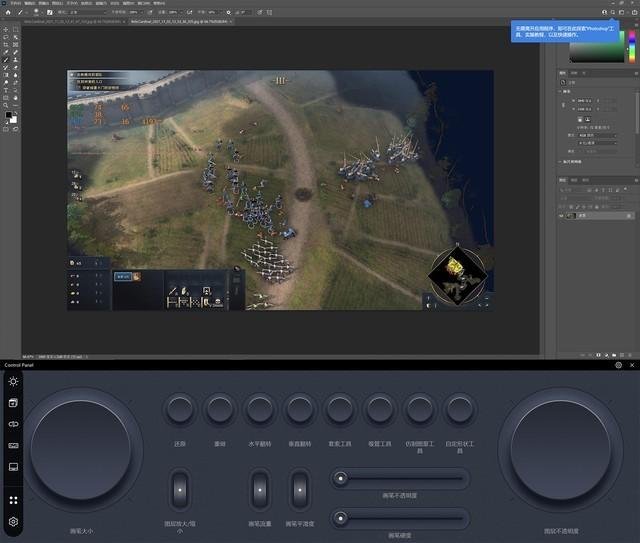Hide the background layer using eye icon
Viewport: 640px width, 543px height.
click(563, 215)
